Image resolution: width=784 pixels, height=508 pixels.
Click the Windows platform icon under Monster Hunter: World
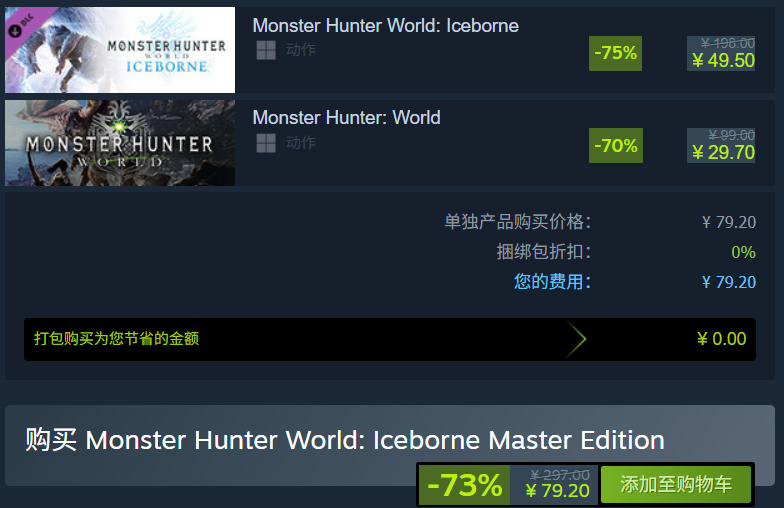click(x=266, y=143)
